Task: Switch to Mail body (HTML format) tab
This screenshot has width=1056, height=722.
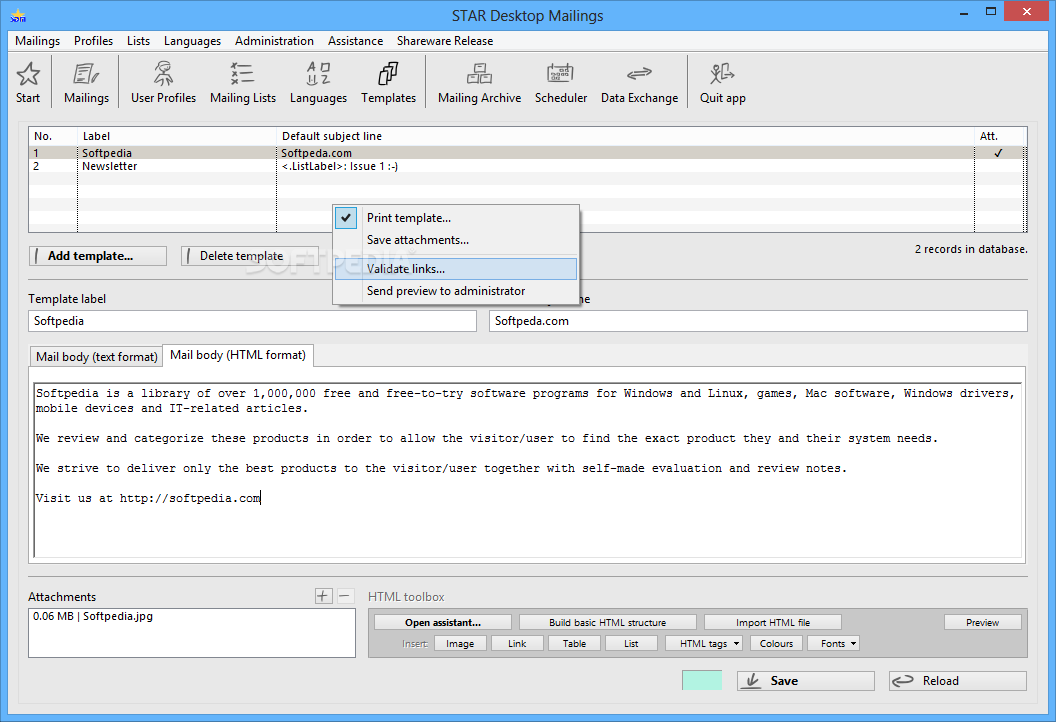Action: coord(238,355)
